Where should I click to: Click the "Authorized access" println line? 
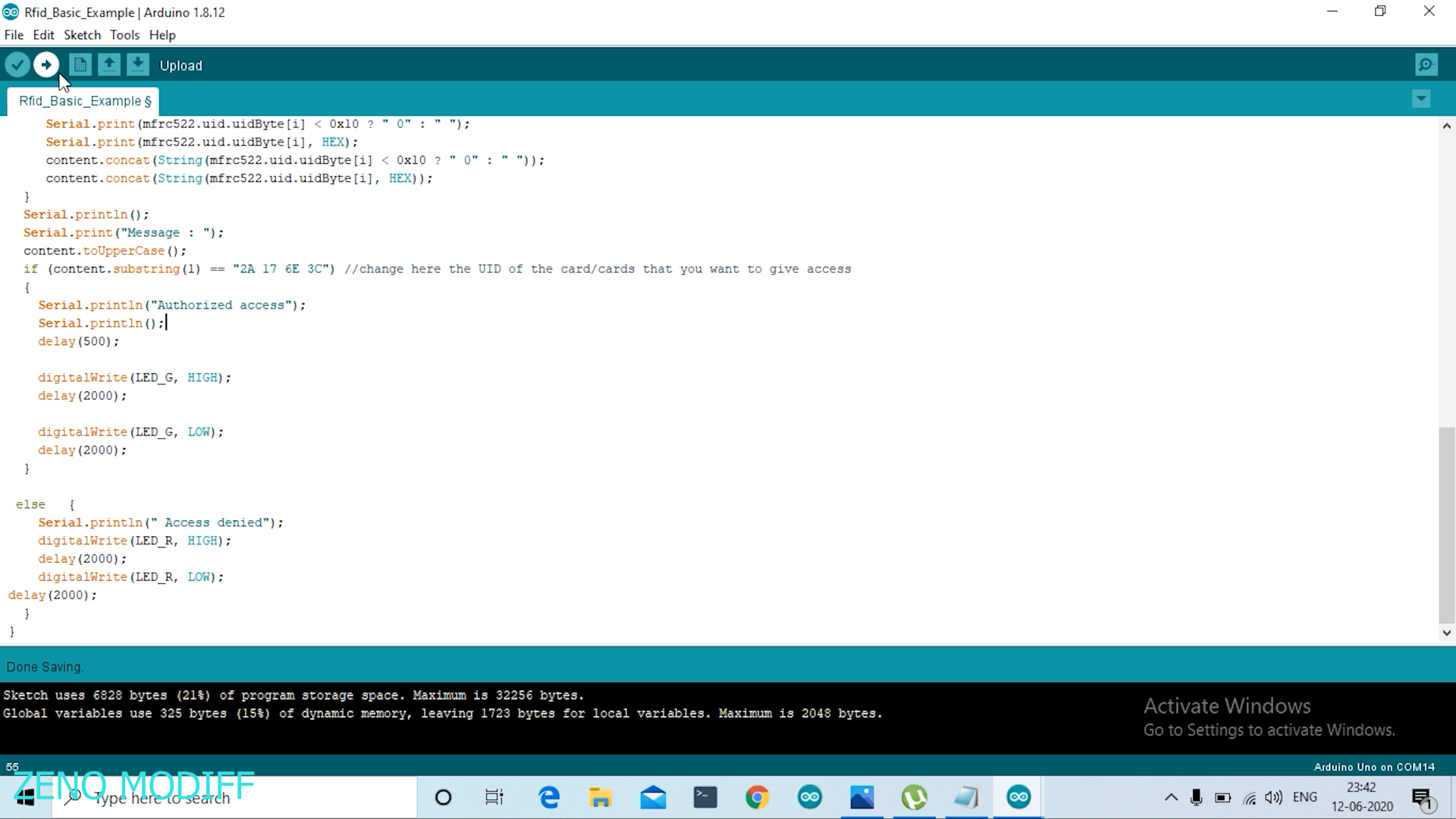pos(172,306)
